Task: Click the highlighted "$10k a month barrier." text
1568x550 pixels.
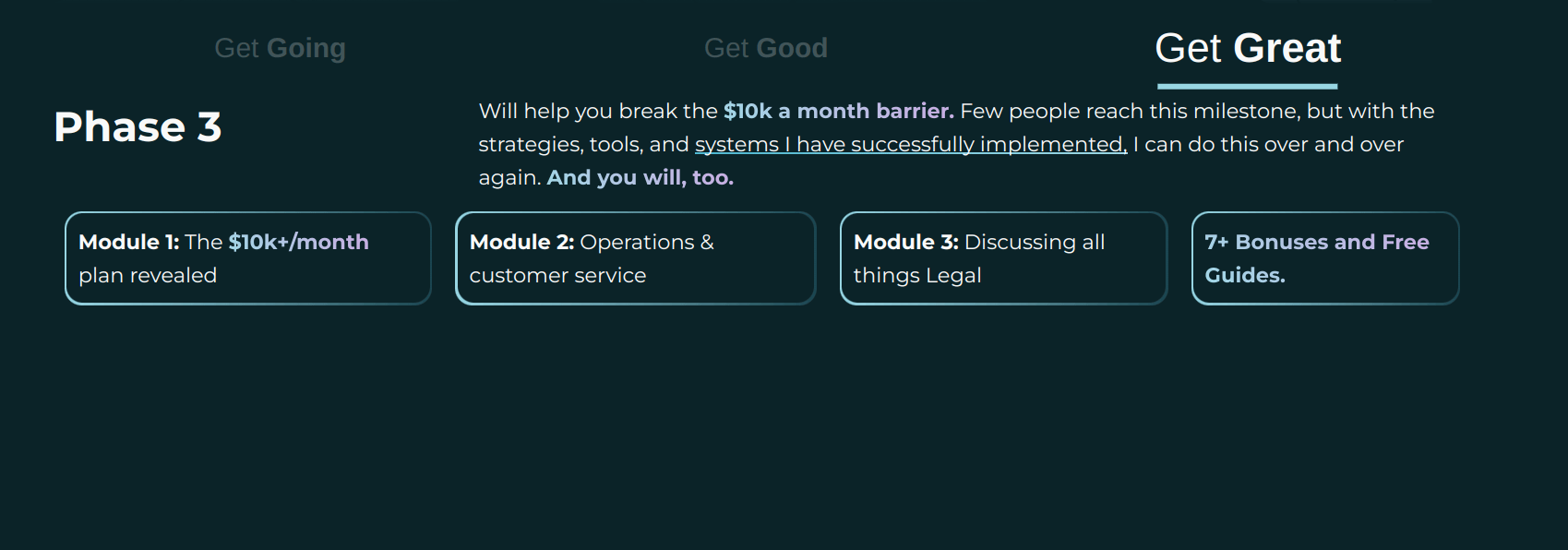Action: [838, 111]
